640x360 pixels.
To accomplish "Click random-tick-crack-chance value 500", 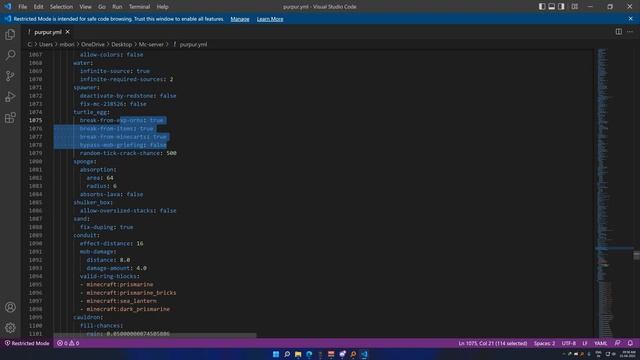I will pos(171,153).
